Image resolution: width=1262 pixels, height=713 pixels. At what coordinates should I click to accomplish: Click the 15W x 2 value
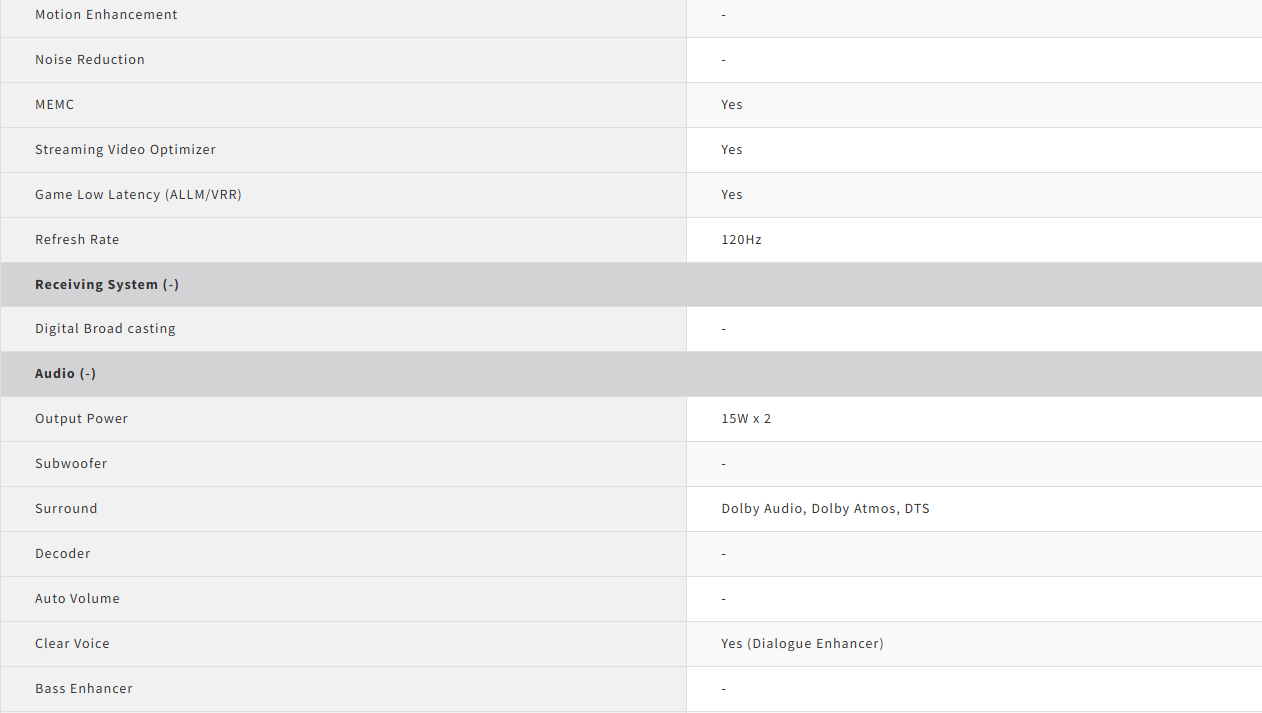(x=746, y=419)
